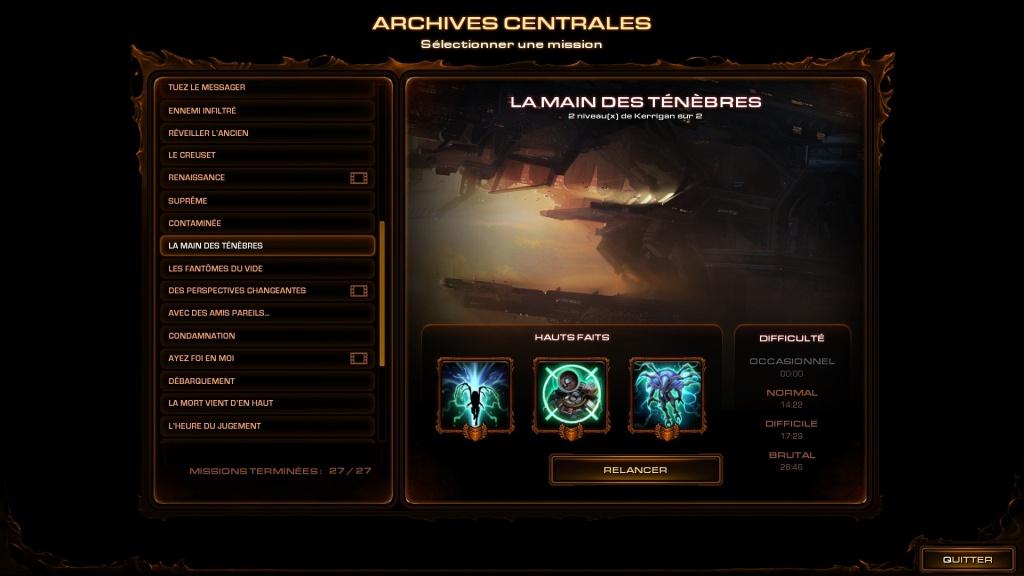Select the Tuez Le Messager mission
Image resolution: width=1024 pixels, height=576 pixels.
click(267, 88)
